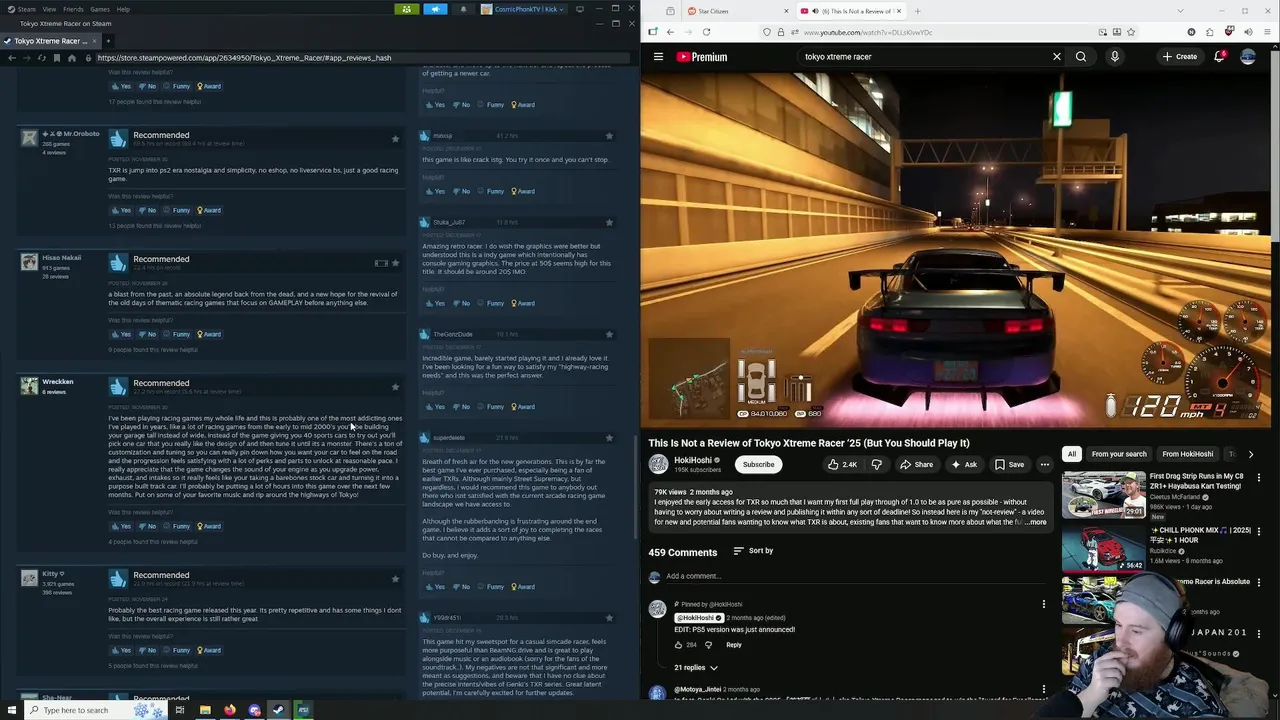Dislike the Tokyo Xtreme Racer video
1280x720 pixels.
click(877, 464)
